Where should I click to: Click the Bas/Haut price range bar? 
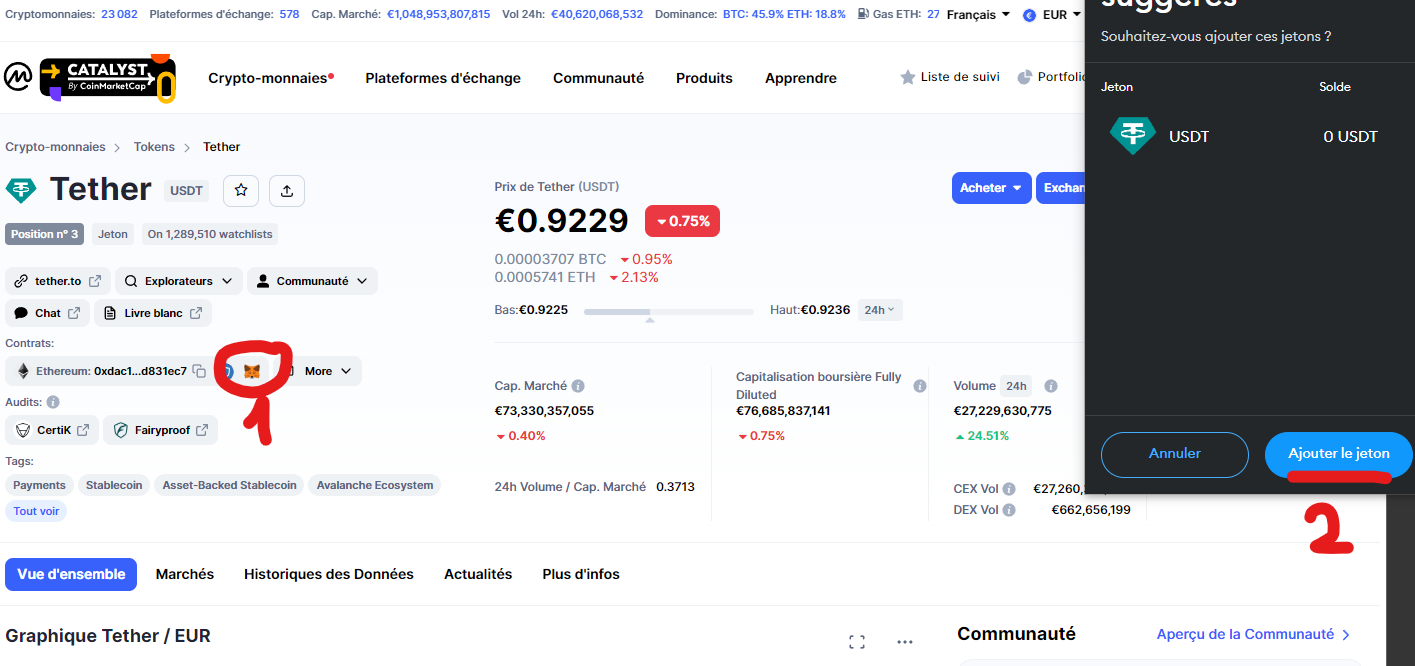pyautogui.click(x=668, y=311)
